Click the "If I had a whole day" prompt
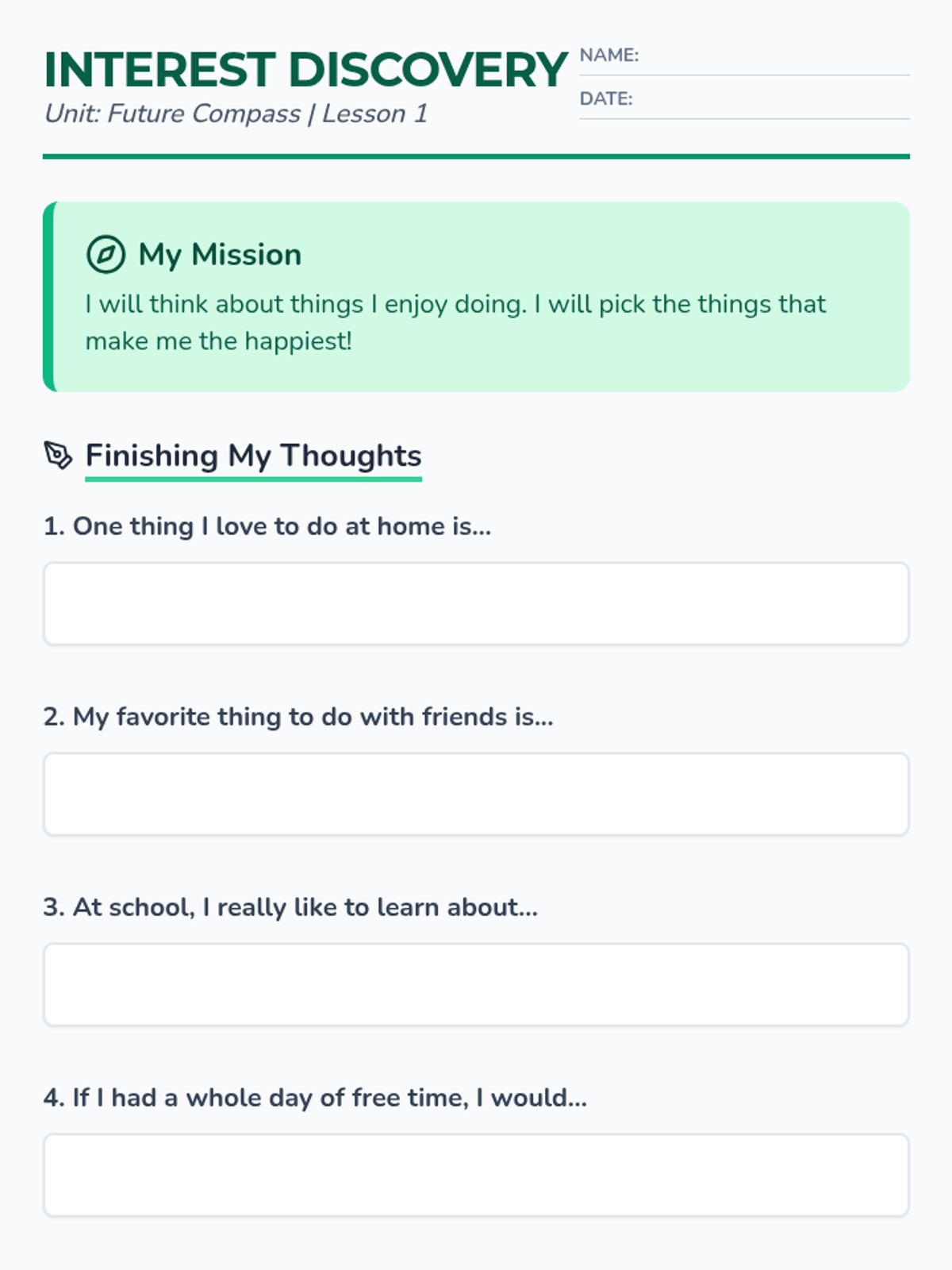This screenshot has width=952, height=1270. pos(315,1098)
